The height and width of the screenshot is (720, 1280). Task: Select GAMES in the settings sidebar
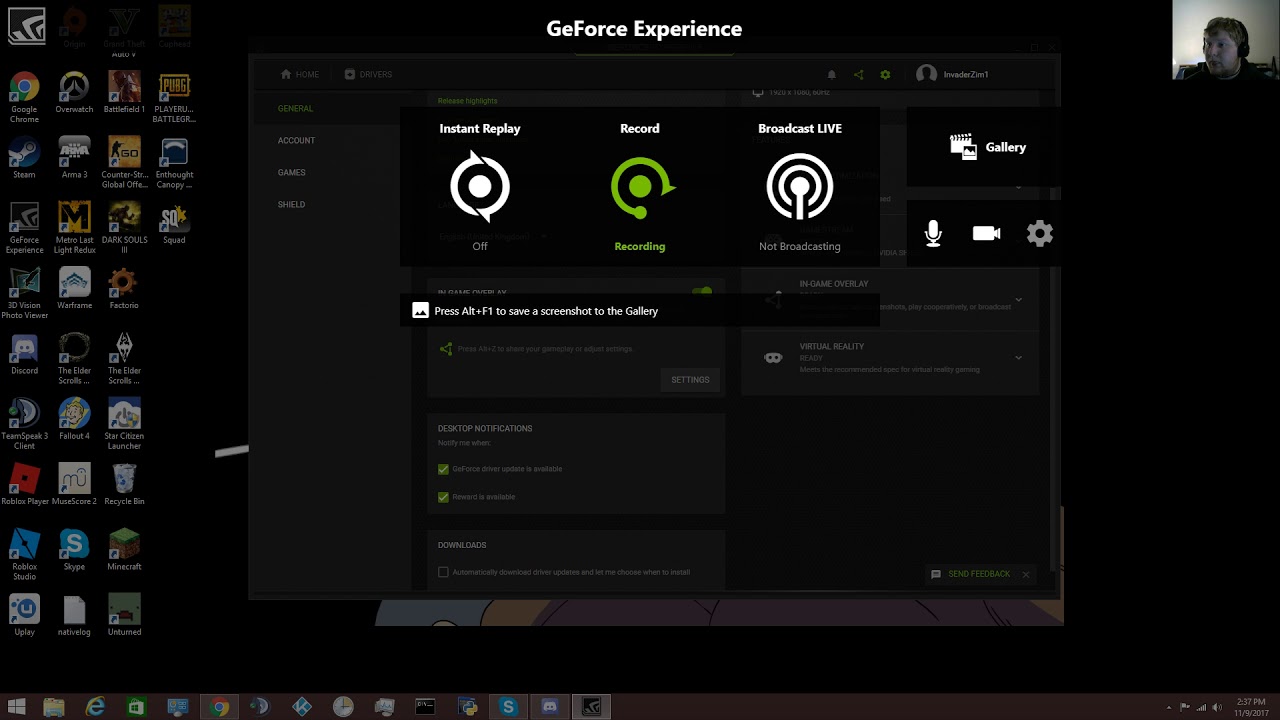pyautogui.click(x=291, y=172)
